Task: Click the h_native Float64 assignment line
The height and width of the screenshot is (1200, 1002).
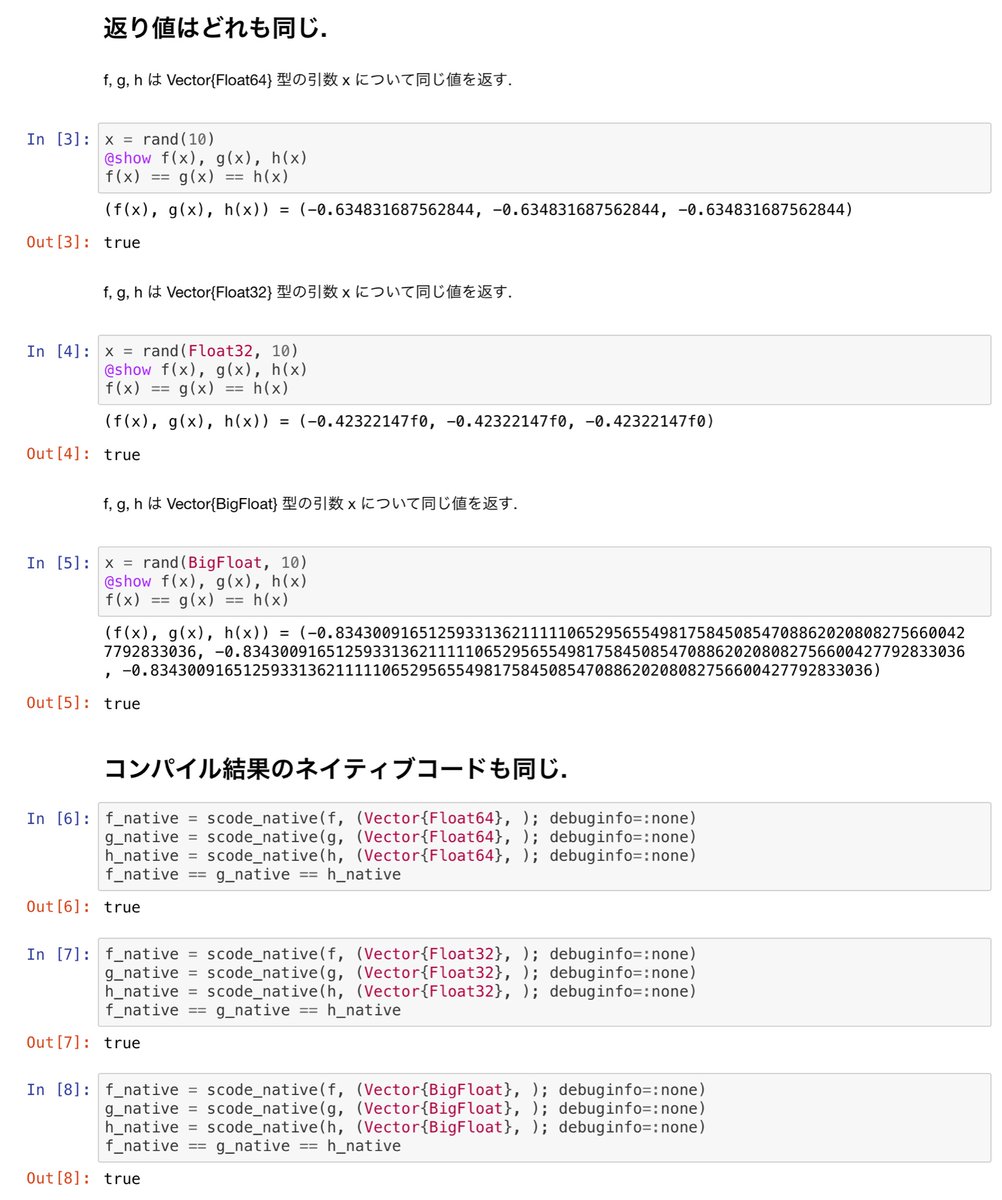Action: pyautogui.click(x=400, y=855)
